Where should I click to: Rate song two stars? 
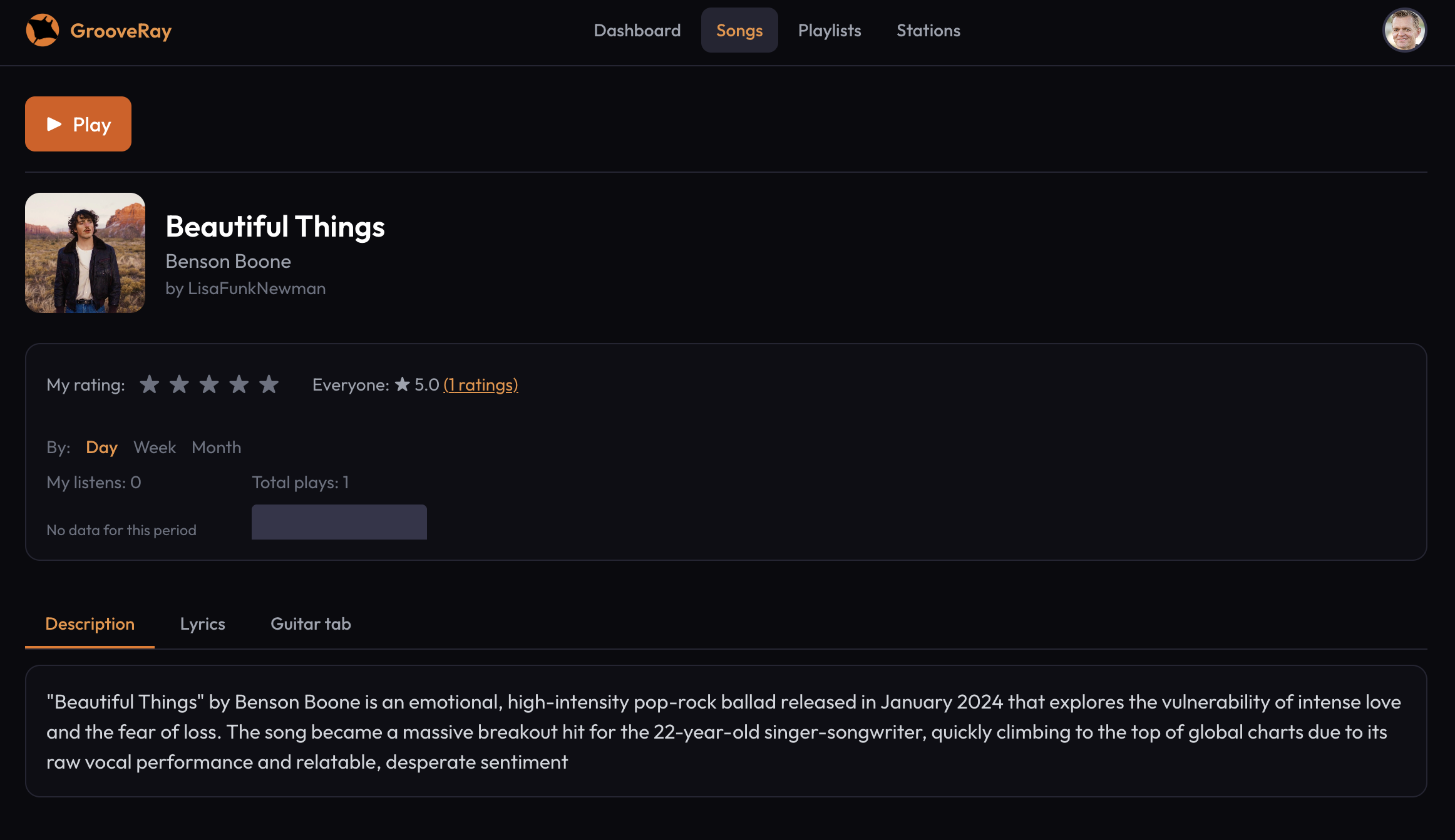click(x=179, y=384)
